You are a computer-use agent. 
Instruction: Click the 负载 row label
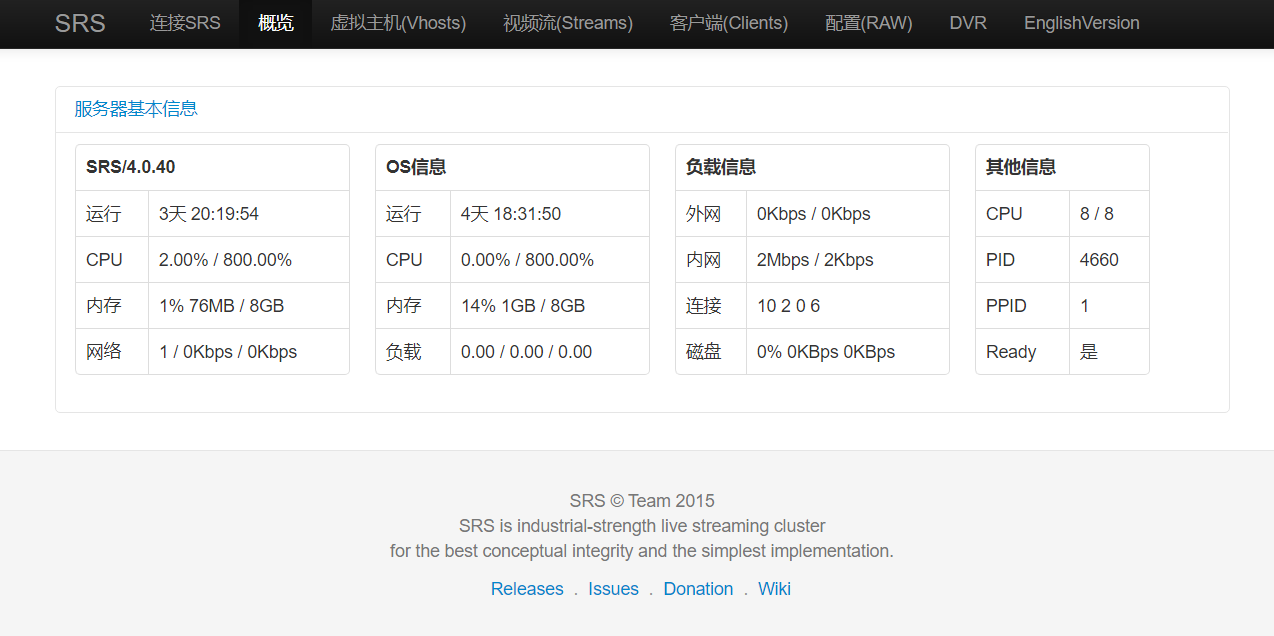tap(404, 352)
